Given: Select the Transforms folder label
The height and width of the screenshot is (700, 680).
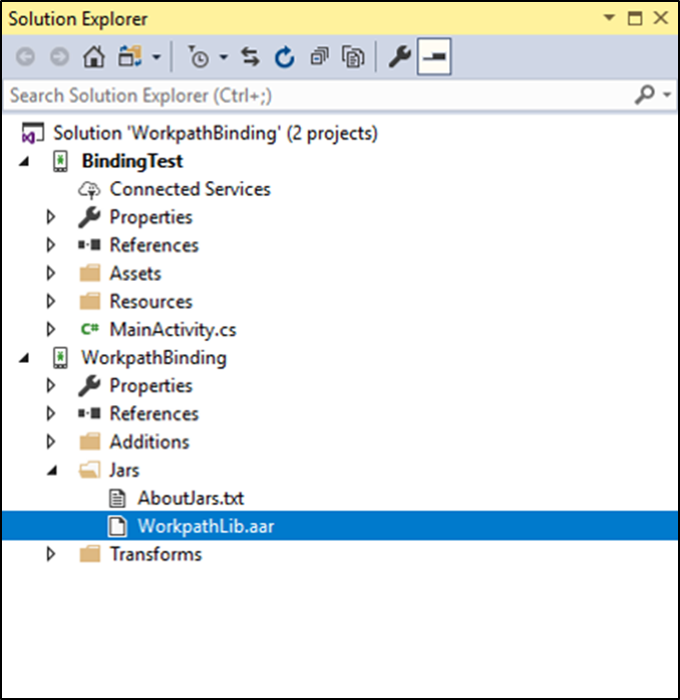Looking at the screenshot, I should (x=156, y=554).
